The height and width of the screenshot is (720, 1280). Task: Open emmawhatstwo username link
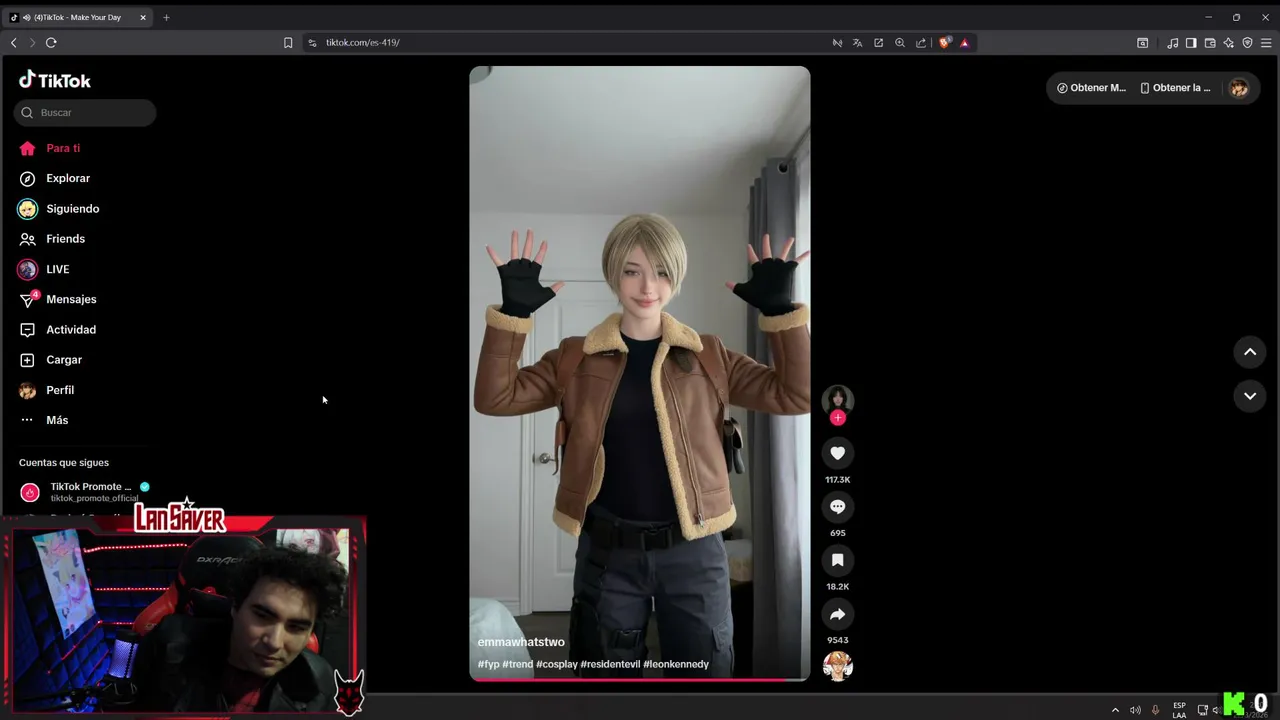(x=521, y=642)
